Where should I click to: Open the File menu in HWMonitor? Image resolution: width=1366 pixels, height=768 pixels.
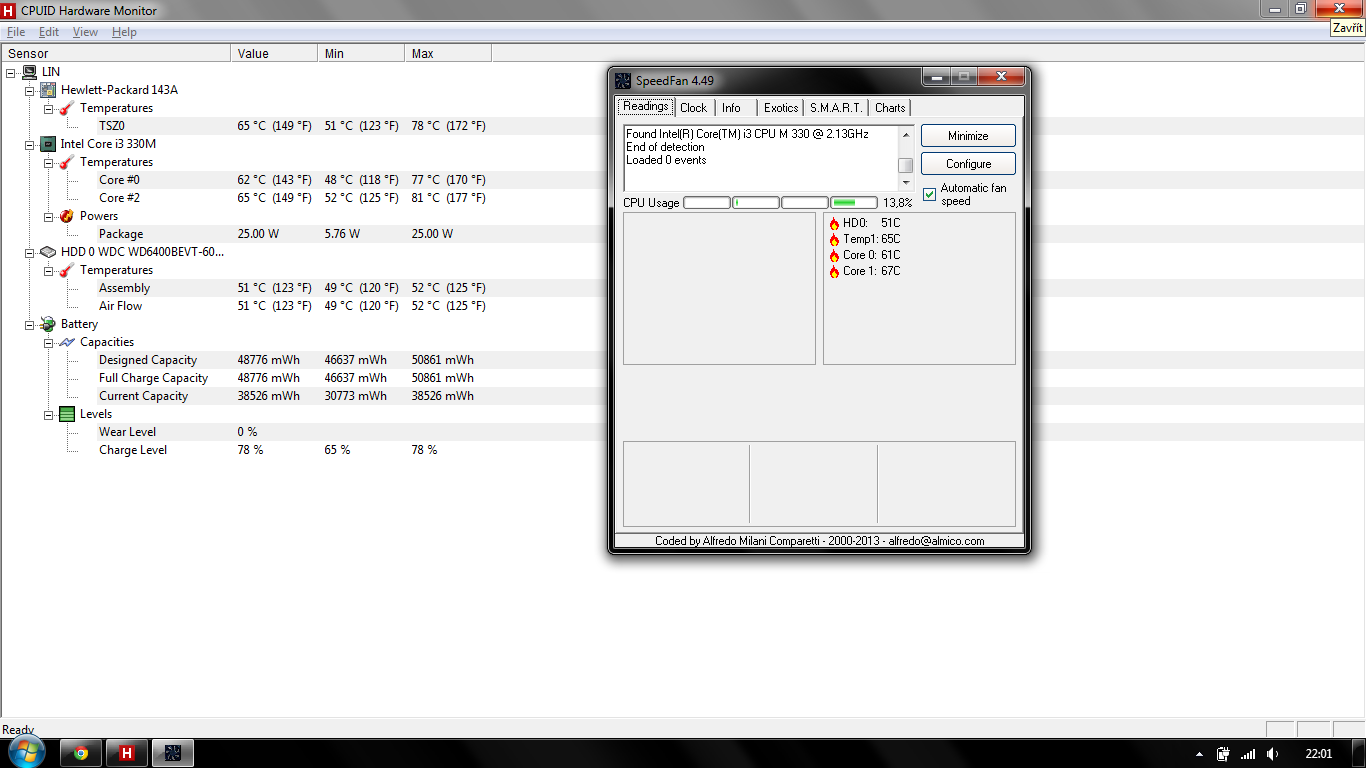16,32
